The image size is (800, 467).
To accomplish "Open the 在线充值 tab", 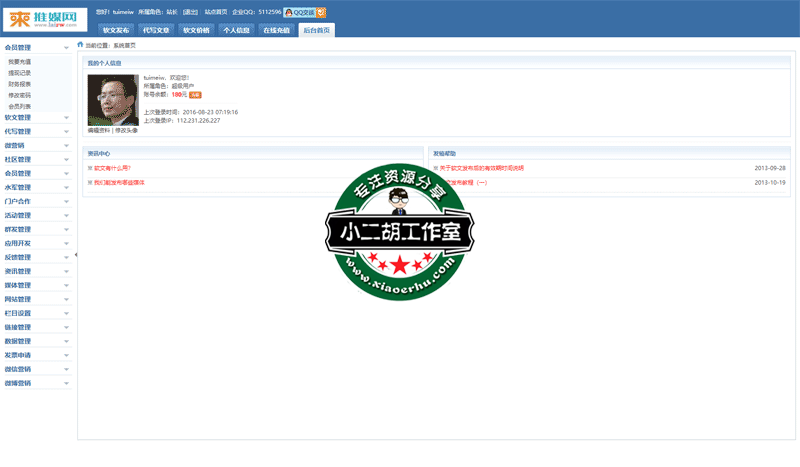I will (276, 30).
